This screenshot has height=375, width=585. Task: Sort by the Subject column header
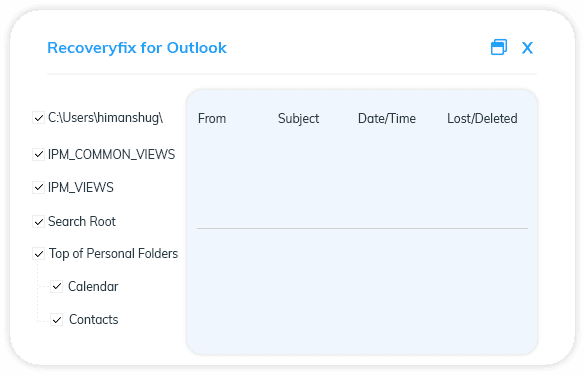point(298,119)
